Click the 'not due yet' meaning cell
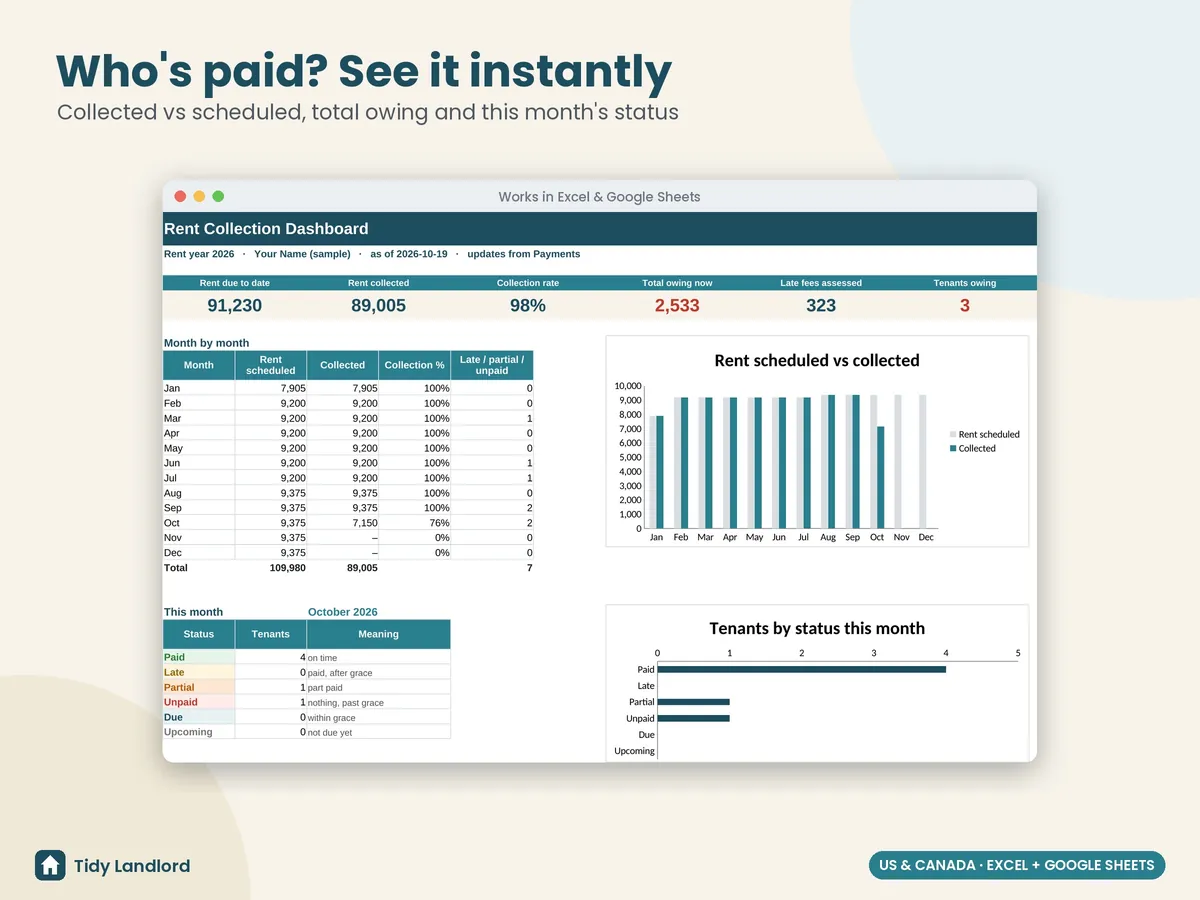The image size is (1200, 900). (379, 733)
